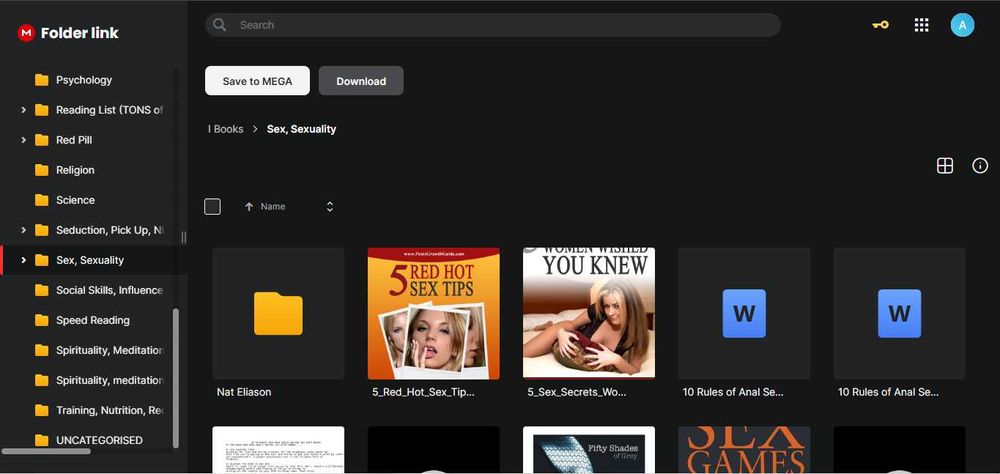Open the Nat Eliason folder tile
The height and width of the screenshot is (474, 1000).
pyautogui.click(x=278, y=313)
